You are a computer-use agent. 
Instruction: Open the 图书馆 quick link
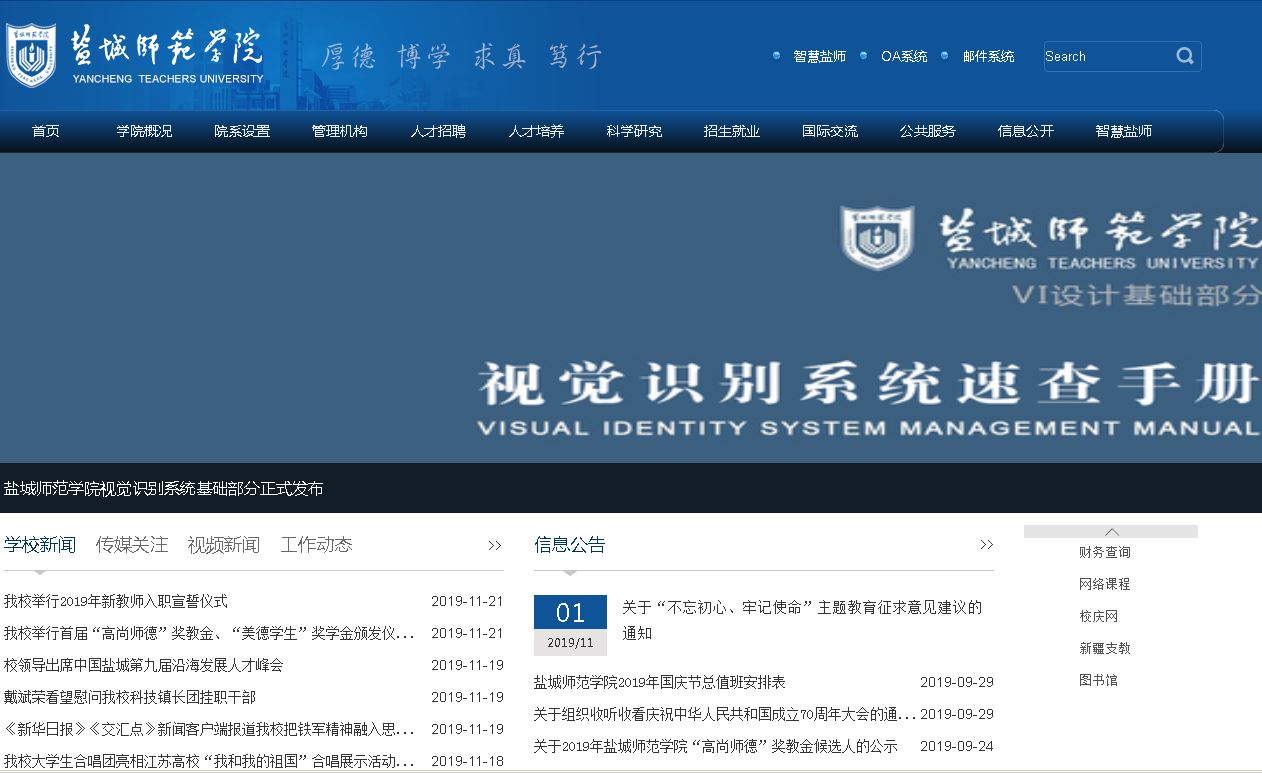[x=1099, y=680]
